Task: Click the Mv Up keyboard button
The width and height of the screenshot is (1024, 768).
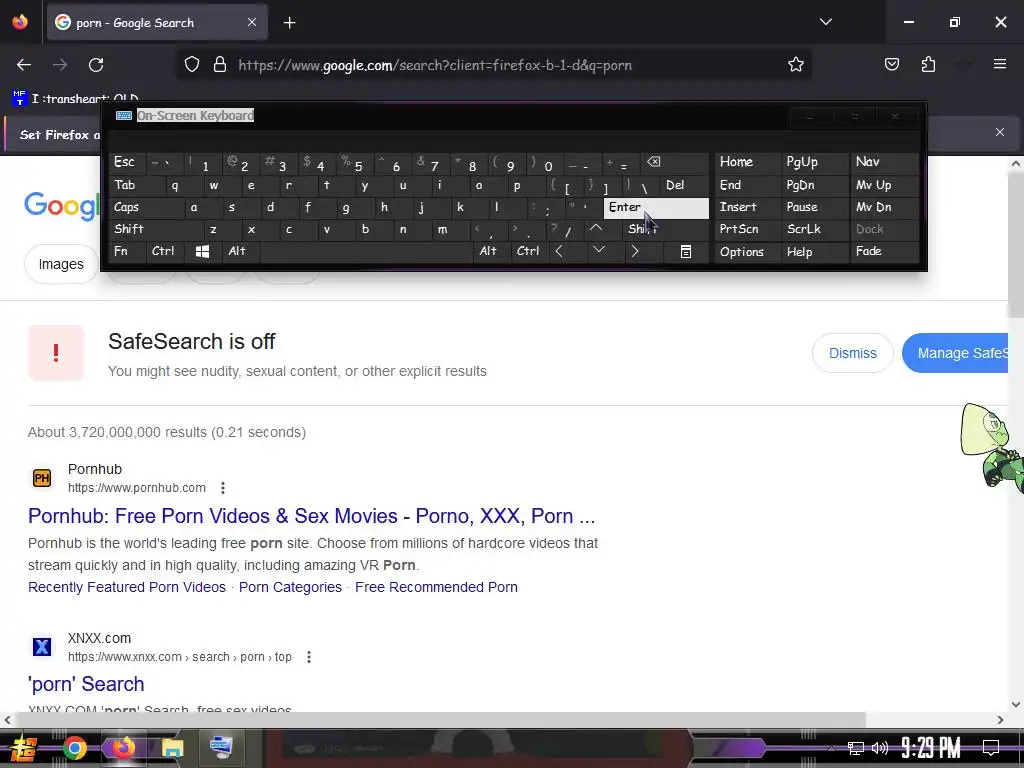Action: tap(884, 185)
